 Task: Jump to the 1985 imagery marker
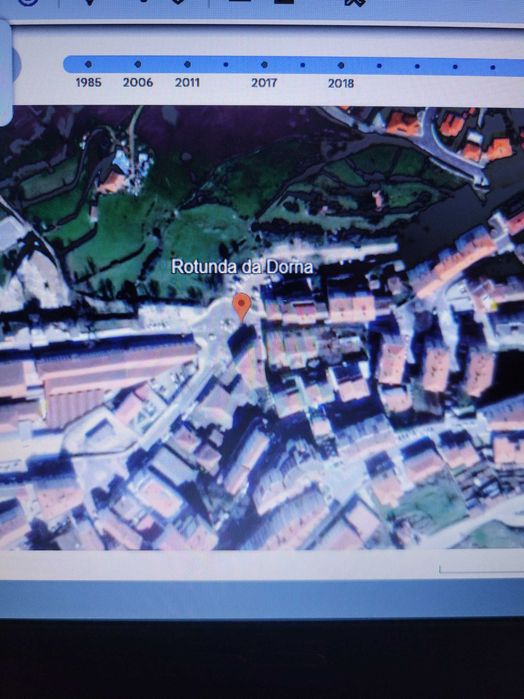(x=88, y=64)
